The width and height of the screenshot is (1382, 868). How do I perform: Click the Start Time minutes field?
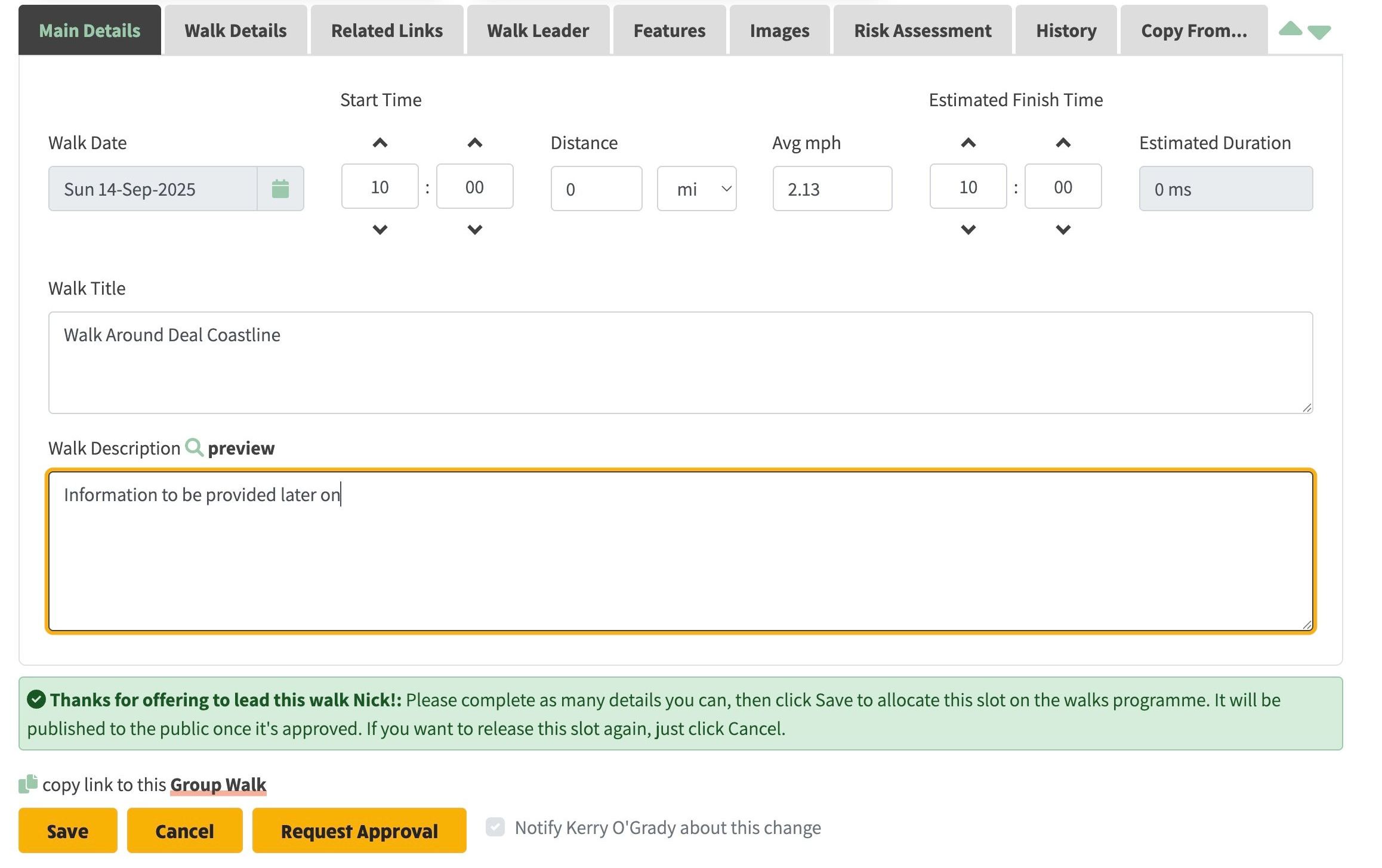point(475,186)
